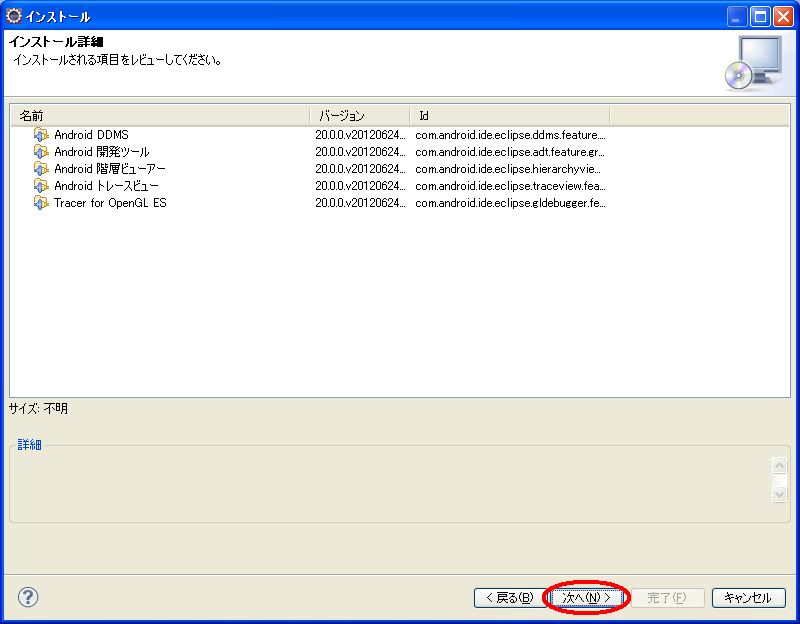Open help with the question mark icon
Screen dimensions: 800x624
(x=28, y=597)
